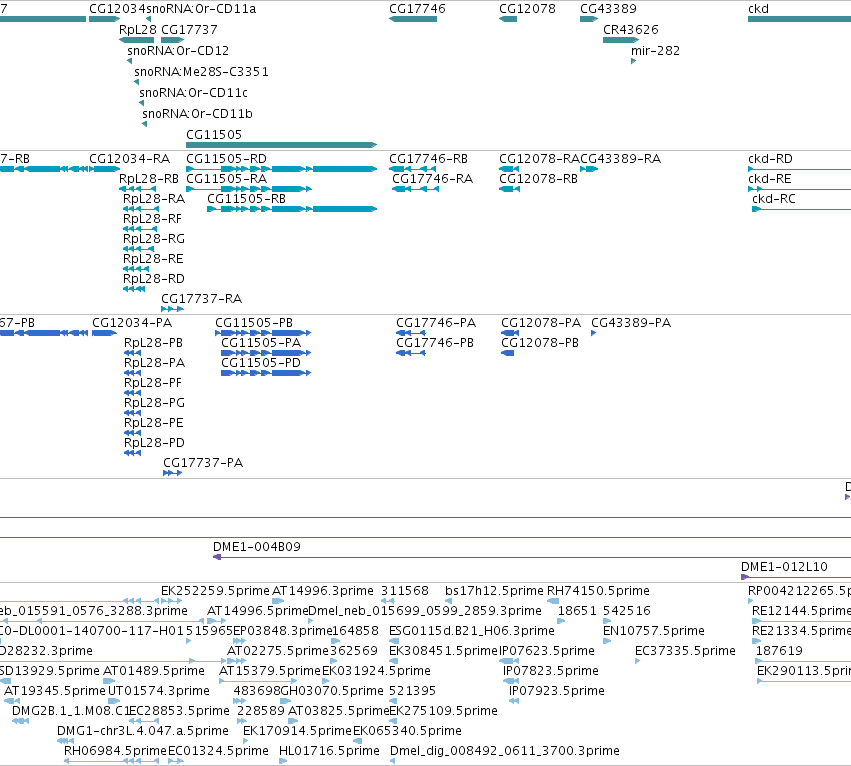Click the CG17737-PA protein label

point(203,463)
